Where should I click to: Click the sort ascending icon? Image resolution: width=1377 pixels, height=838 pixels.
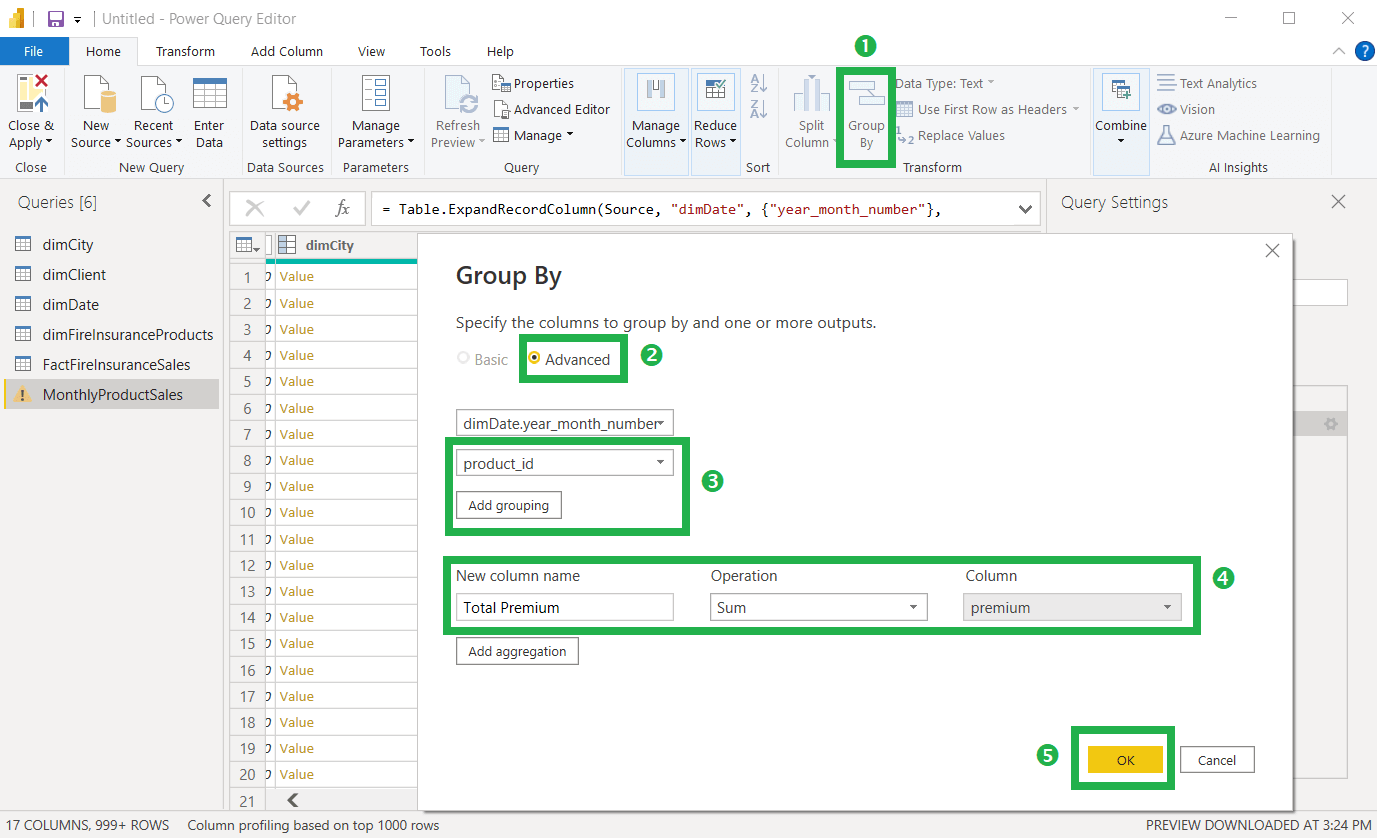(x=759, y=84)
